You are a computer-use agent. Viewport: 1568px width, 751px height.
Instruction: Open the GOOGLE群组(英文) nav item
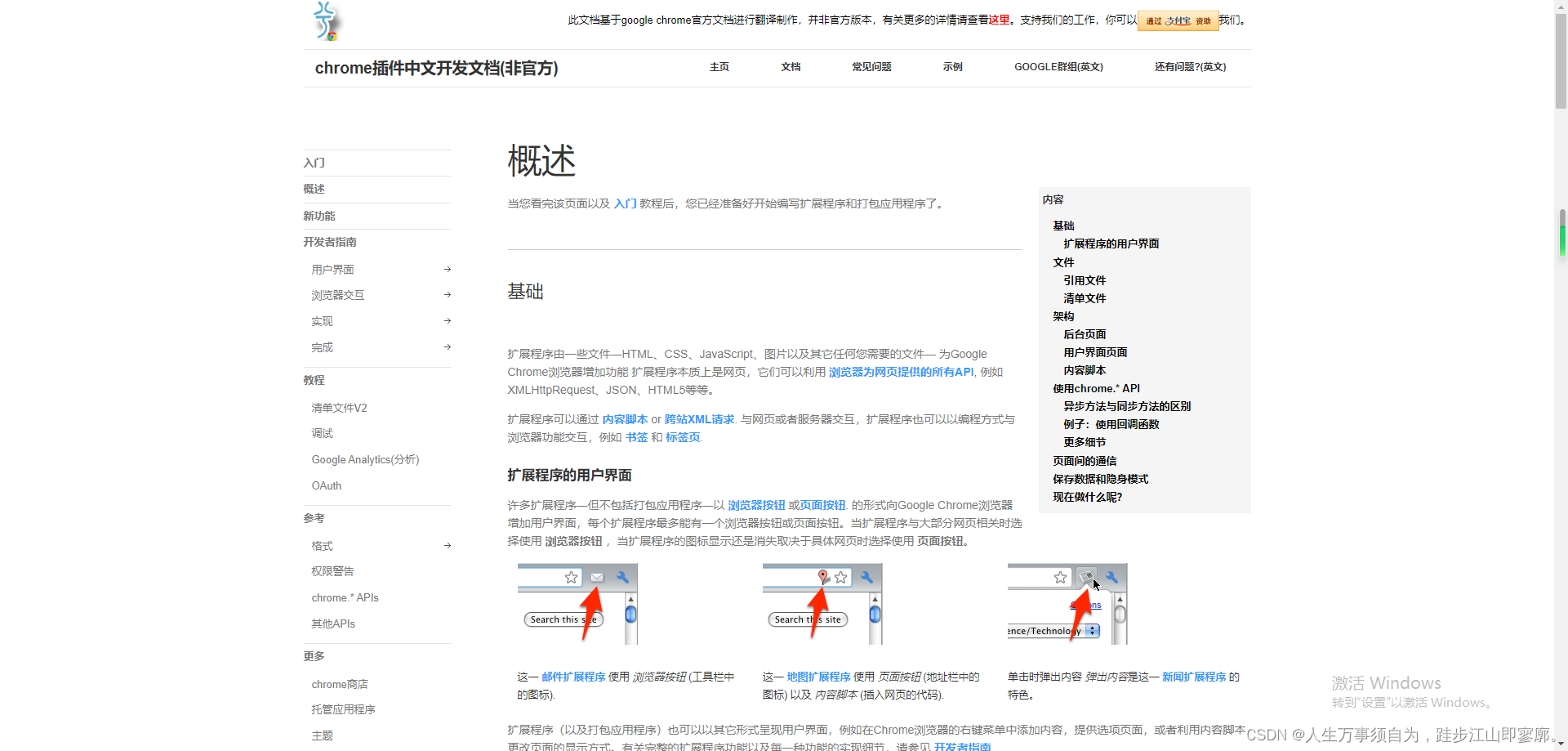(1058, 67)
